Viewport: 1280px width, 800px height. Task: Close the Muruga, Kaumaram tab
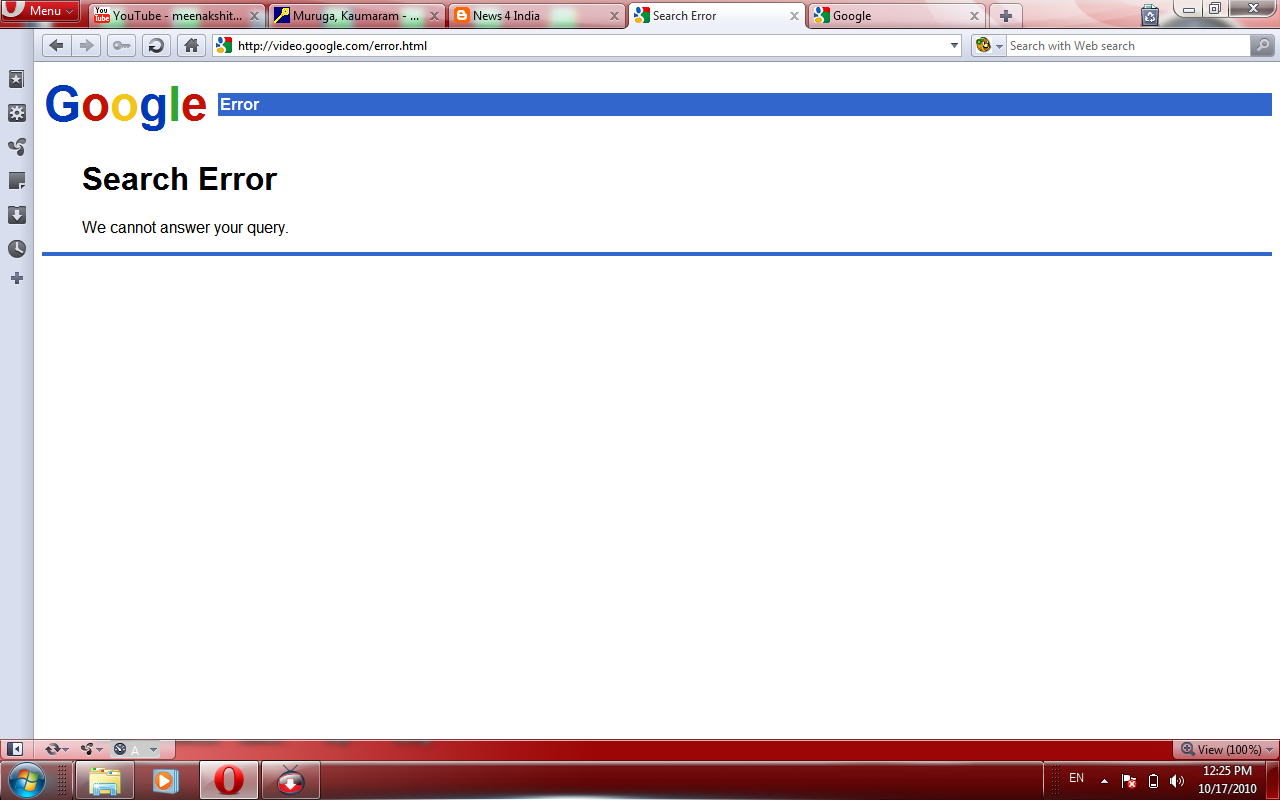point(434,16)
